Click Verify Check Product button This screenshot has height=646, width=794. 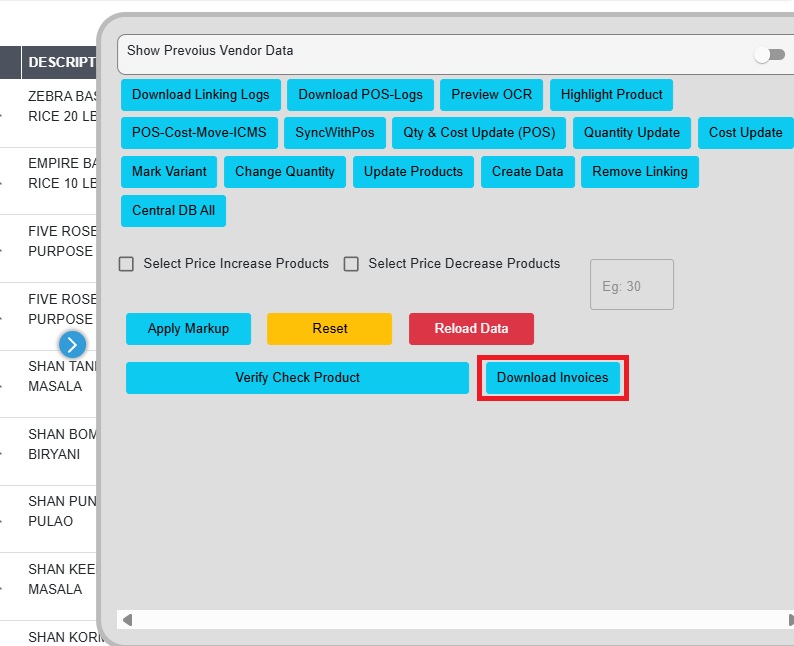point(297,378)
